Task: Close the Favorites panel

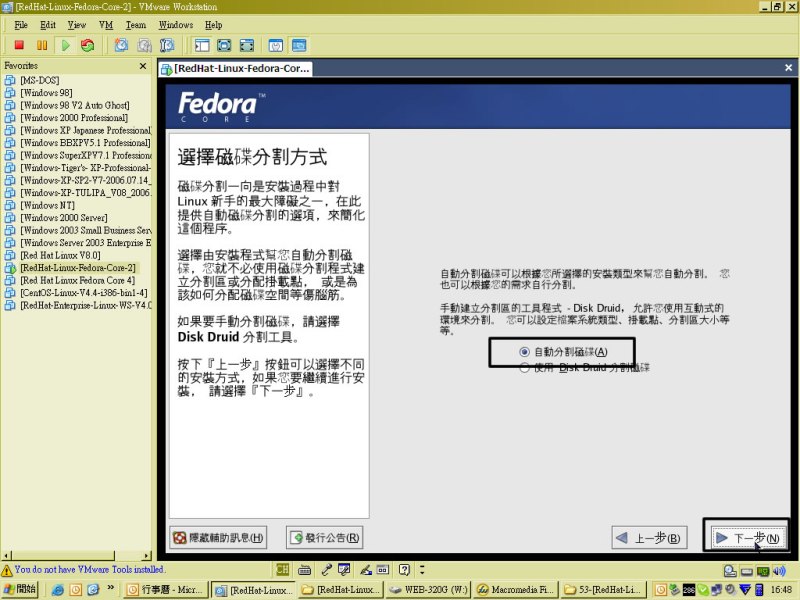Action: click(143, 66)
